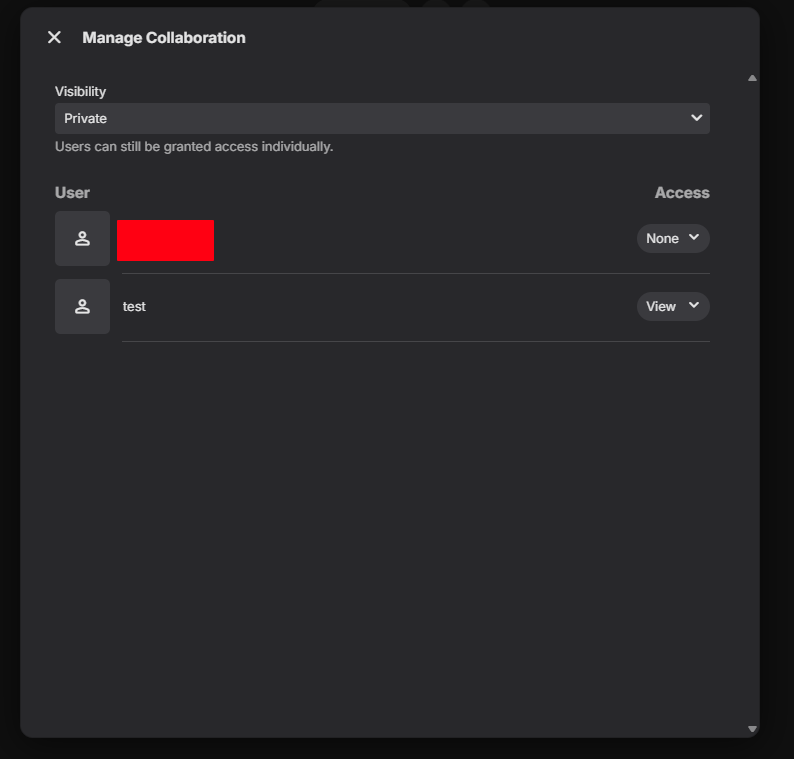
Task: Click the Visibility label
Action: click(80, 91)
